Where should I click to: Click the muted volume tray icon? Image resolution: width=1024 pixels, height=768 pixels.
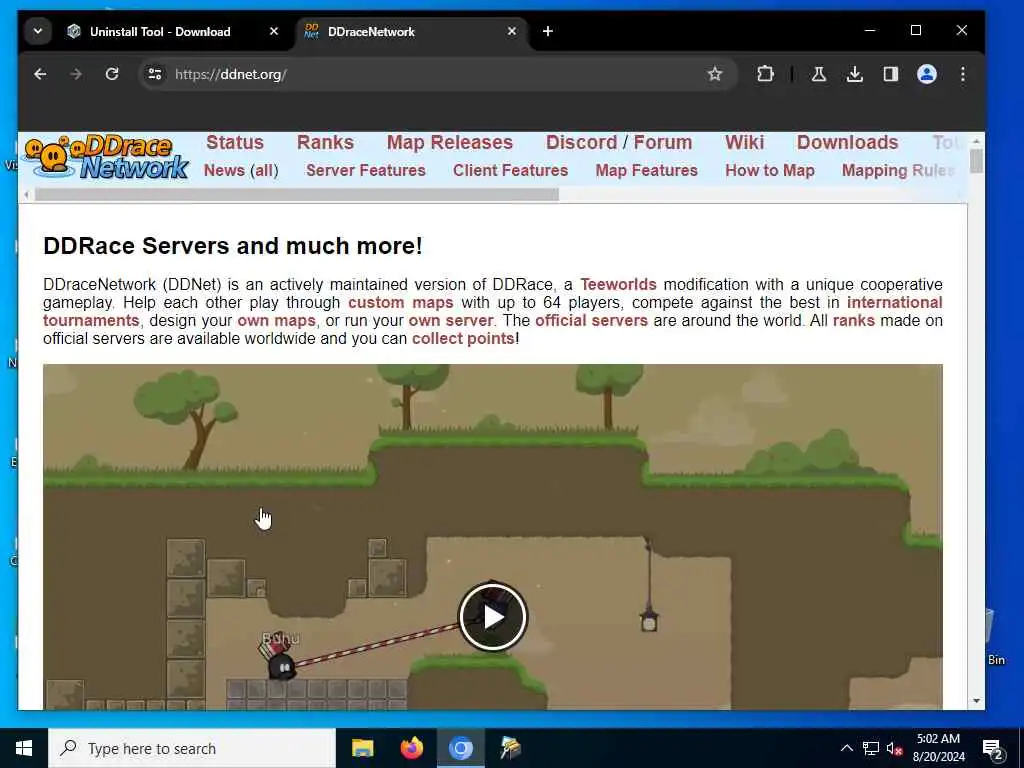click(895, 749)
